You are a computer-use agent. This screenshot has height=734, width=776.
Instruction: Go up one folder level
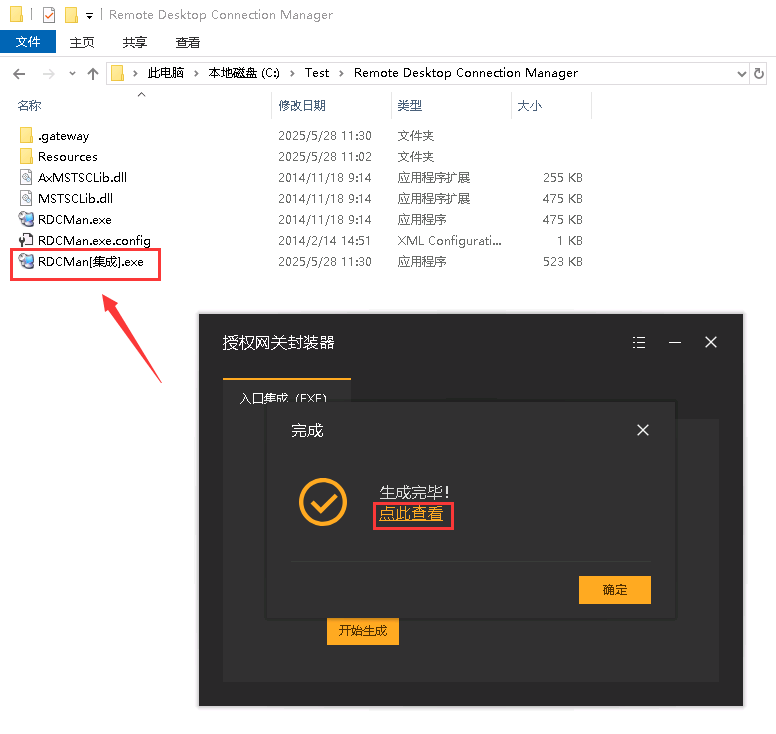pyautogui.click(x=93, y=74)
